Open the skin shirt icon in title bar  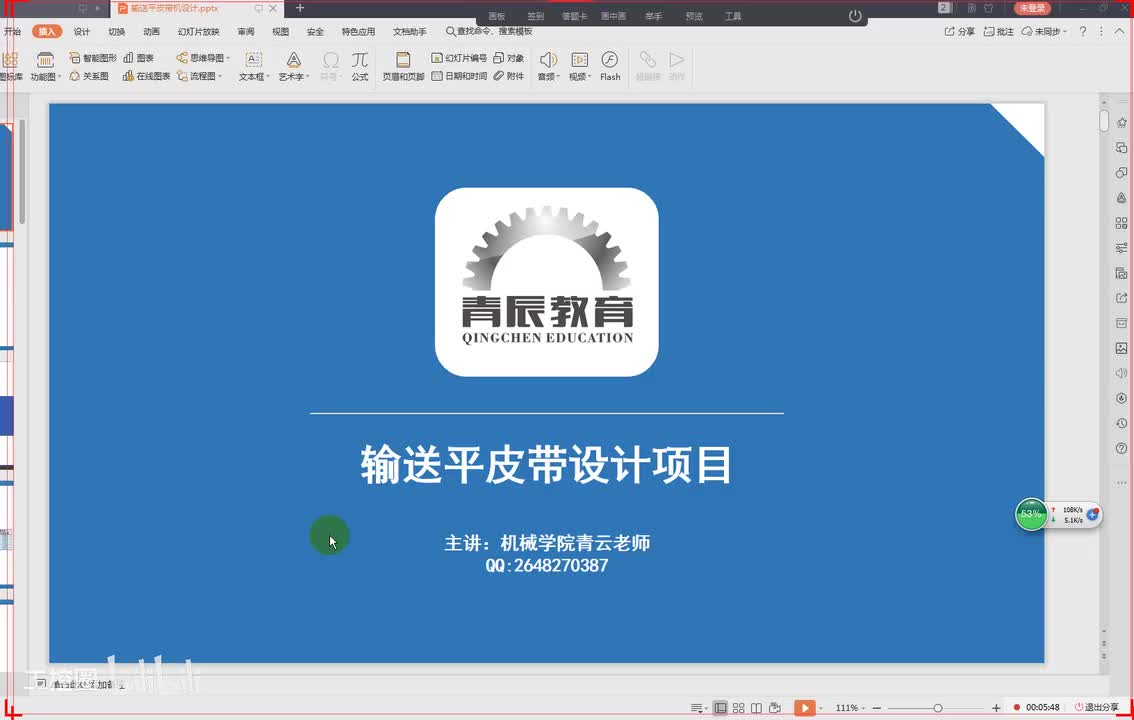tap(988, 8)
